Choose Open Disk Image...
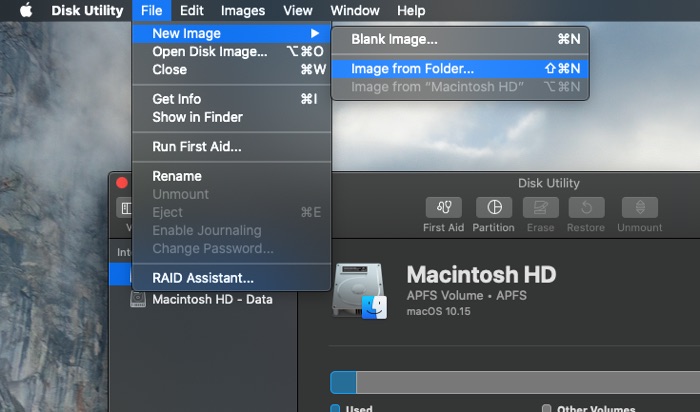The width and height of the screenshot is (700, 412). point(231,52)
